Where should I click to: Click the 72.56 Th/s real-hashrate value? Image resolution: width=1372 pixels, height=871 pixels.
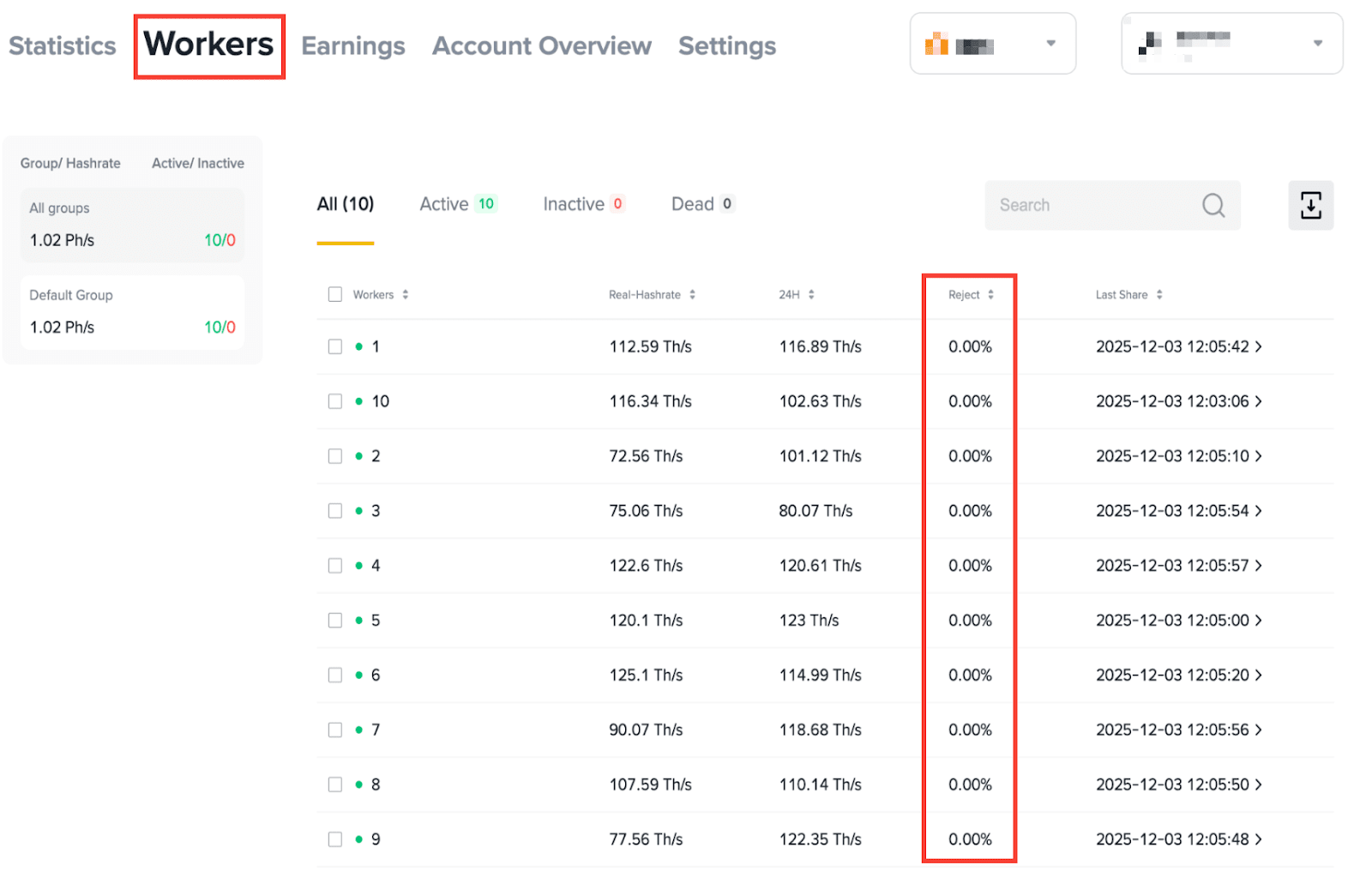(x=647, y=456)
